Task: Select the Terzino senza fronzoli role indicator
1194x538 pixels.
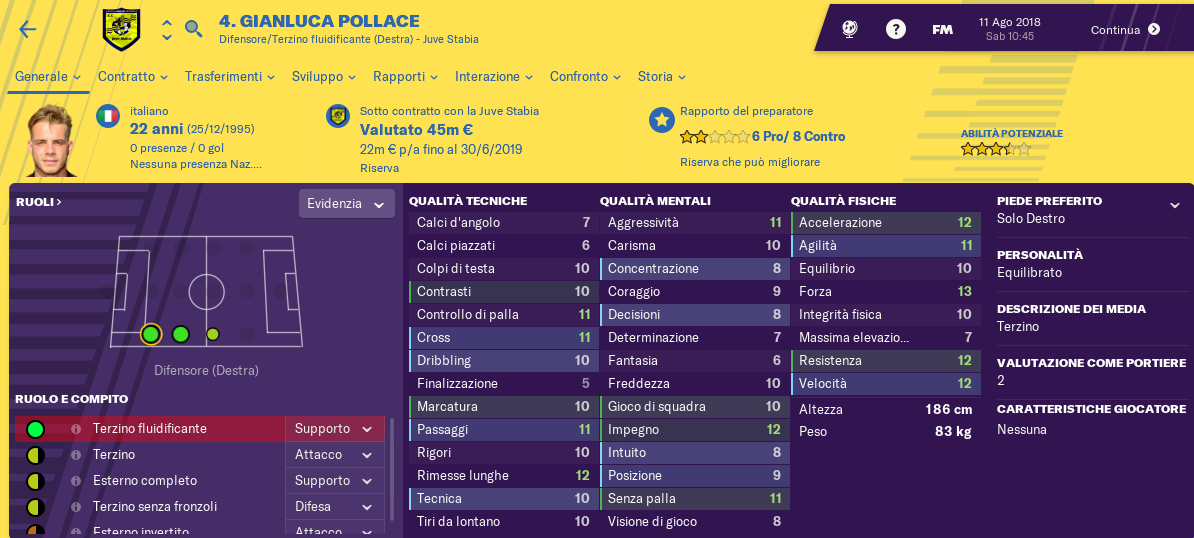Action: point(35,507)
